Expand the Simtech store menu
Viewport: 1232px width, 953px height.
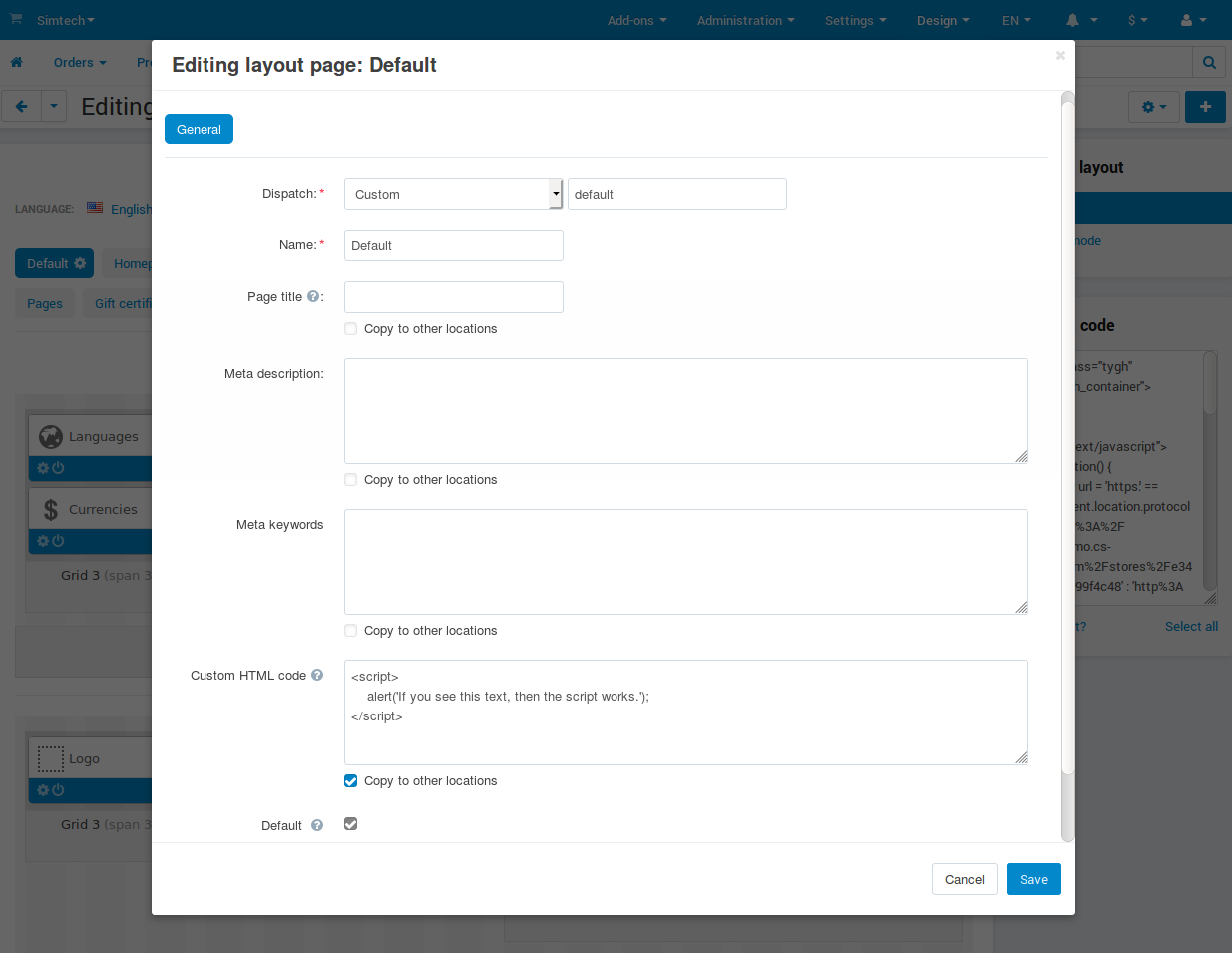click(x=66, y=20)
